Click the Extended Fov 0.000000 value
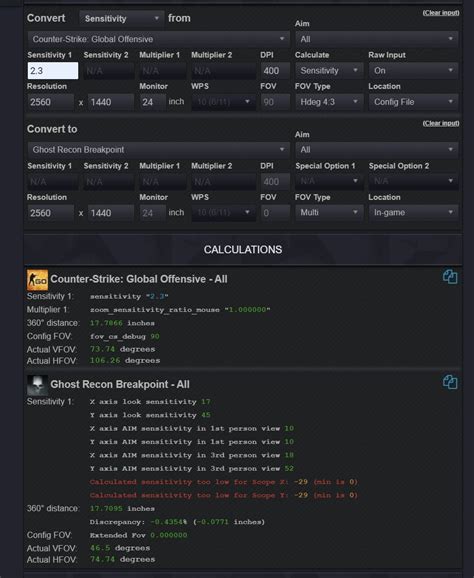Screen dimensions: 474x578 point(138,535)
